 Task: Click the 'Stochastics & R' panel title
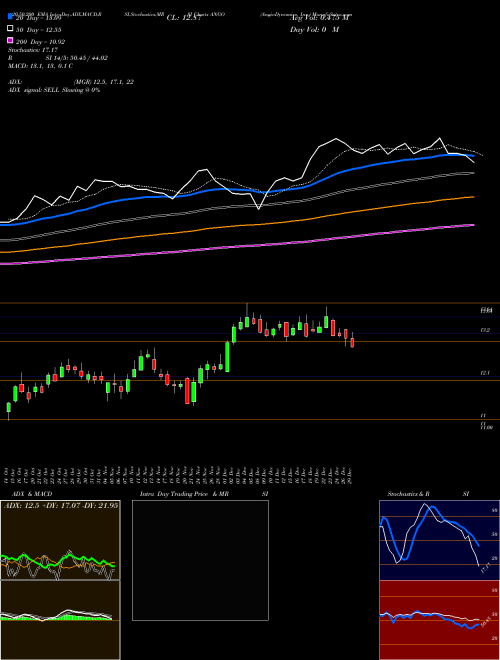coord(408,494)
